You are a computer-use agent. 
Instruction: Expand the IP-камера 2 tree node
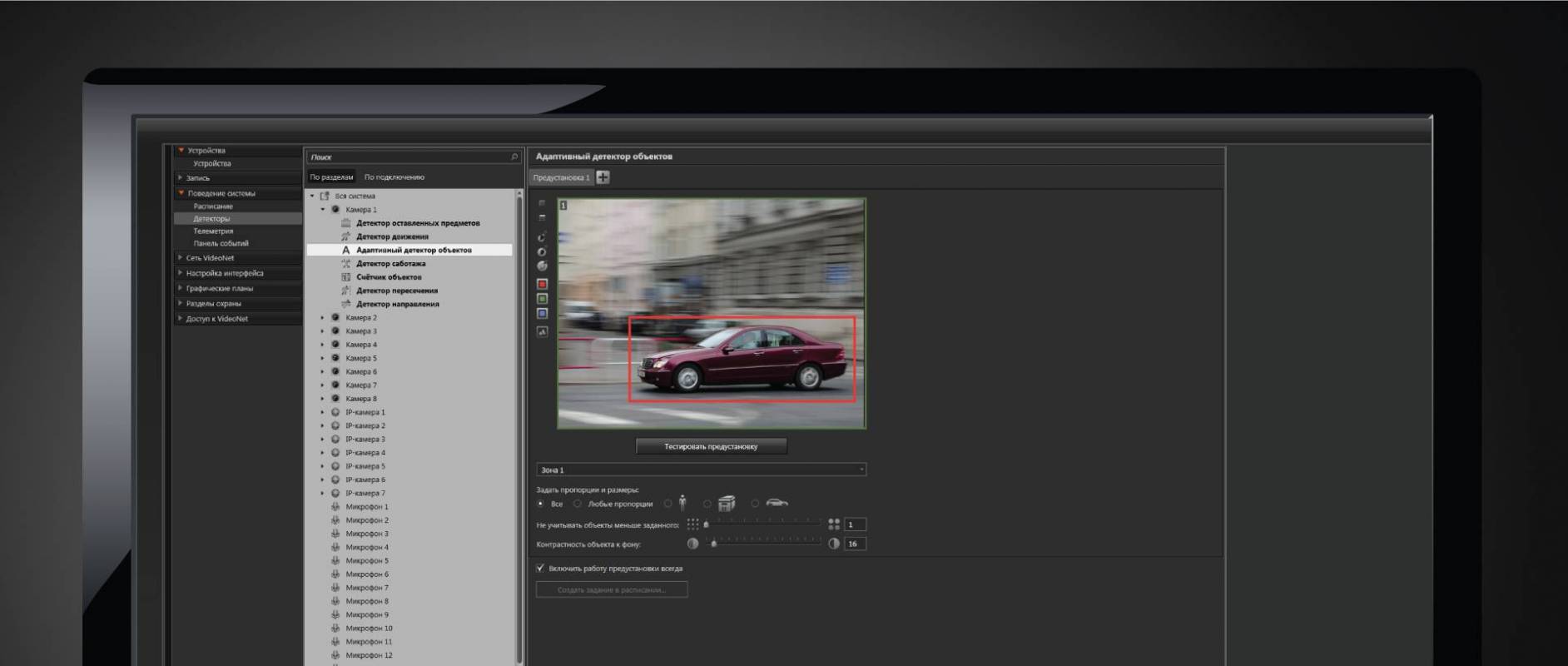point(323,425)
